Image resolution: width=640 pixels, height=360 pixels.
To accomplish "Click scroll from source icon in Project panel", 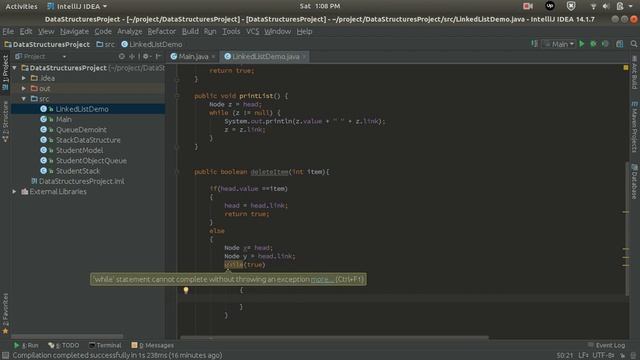I will (x=122, y=56).
